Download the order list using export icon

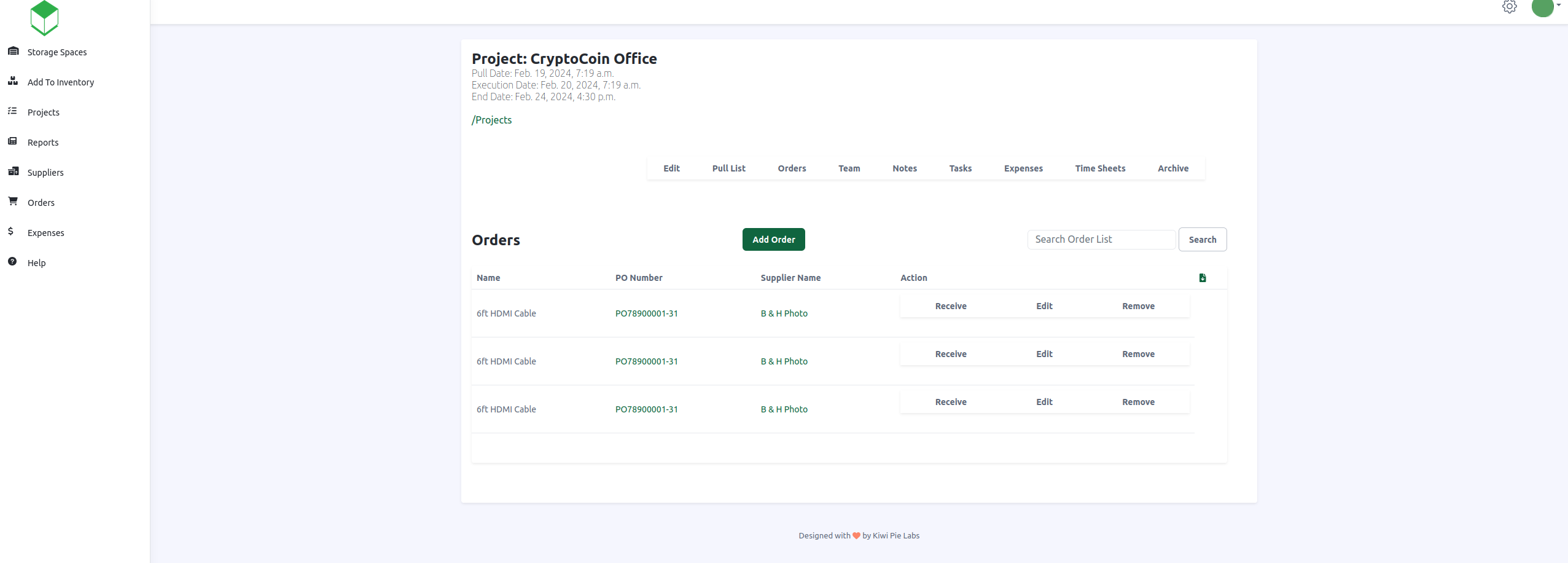pos(1202,278)
